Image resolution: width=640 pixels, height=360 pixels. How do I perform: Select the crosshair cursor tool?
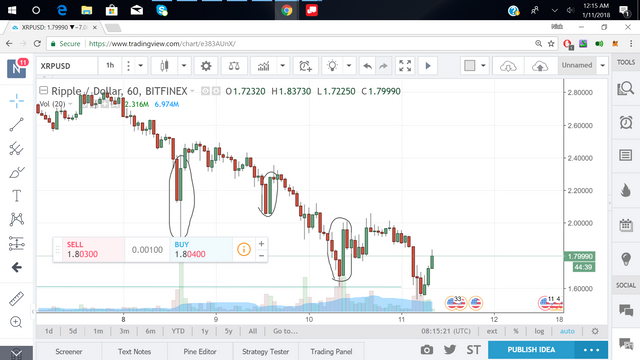pyautogui.click(x=17, y=101)
